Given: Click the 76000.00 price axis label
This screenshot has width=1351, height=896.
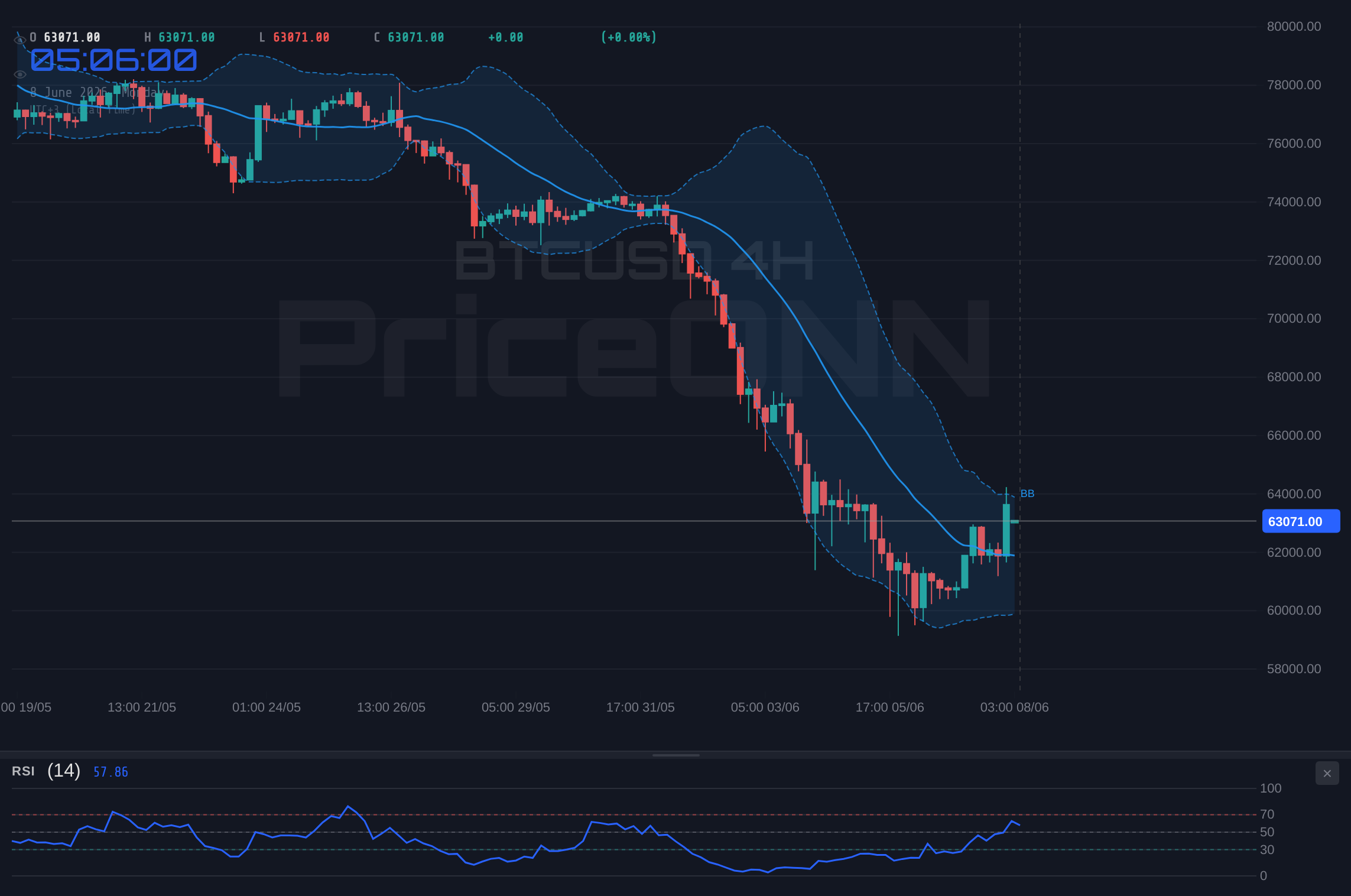Looking at the screenshot, I should coord(1294,144).
